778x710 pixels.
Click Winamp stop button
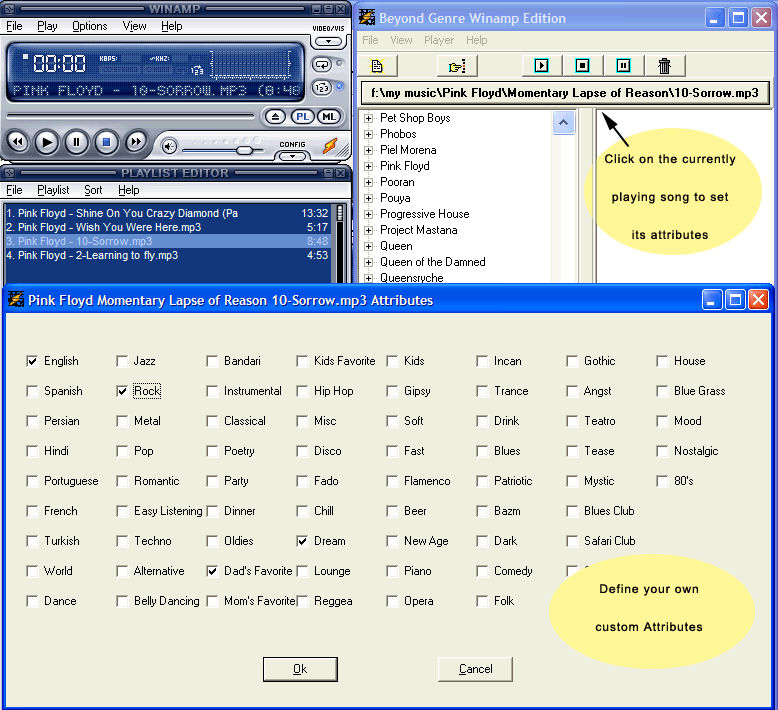[106, 142]
